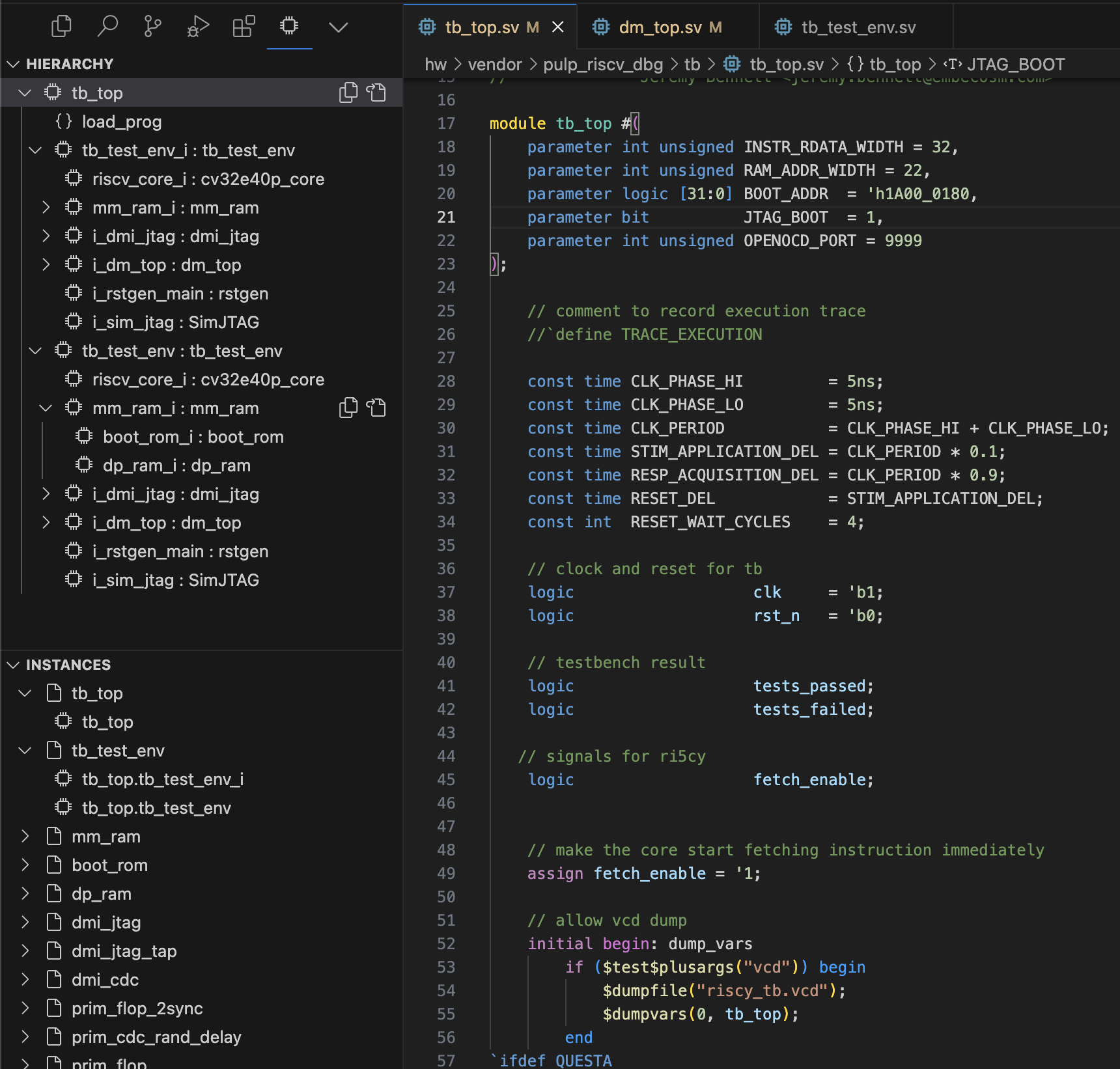Collapse tb_test_env_i : tb_test_env node
Viewport: 1120px width, 1069px height.
[x=35, y=150]
